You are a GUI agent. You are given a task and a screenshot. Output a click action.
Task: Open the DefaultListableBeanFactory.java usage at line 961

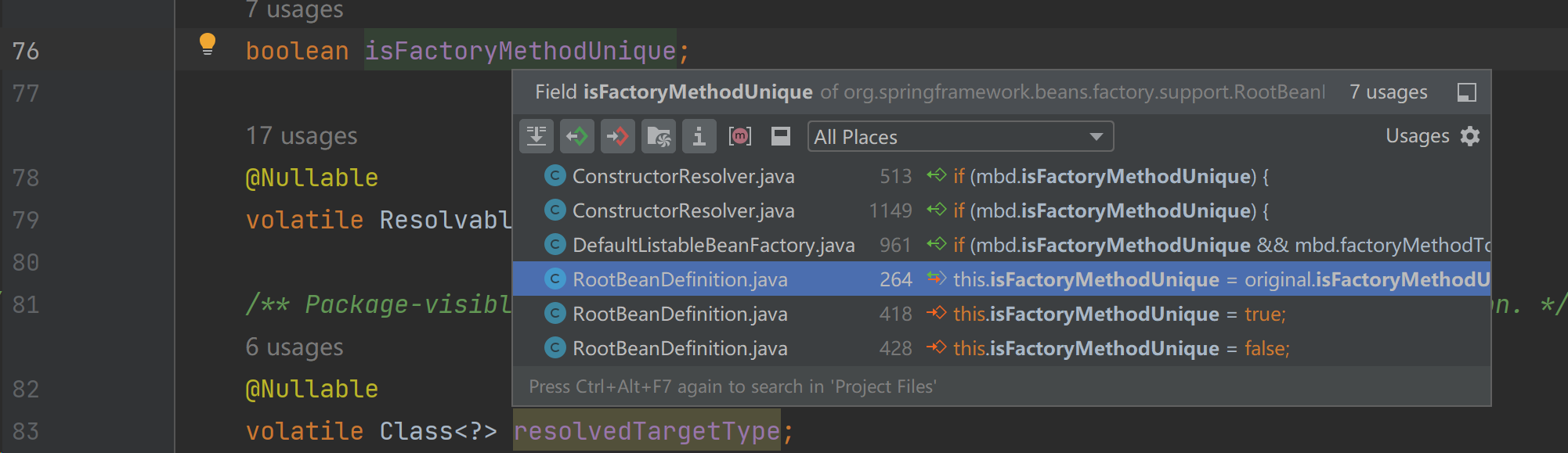(713, 246)
